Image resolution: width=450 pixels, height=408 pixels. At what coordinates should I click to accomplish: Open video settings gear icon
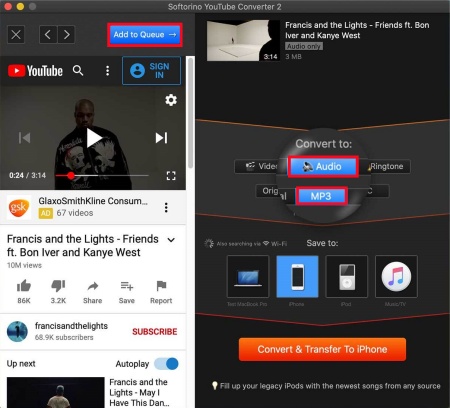[171, 100]
